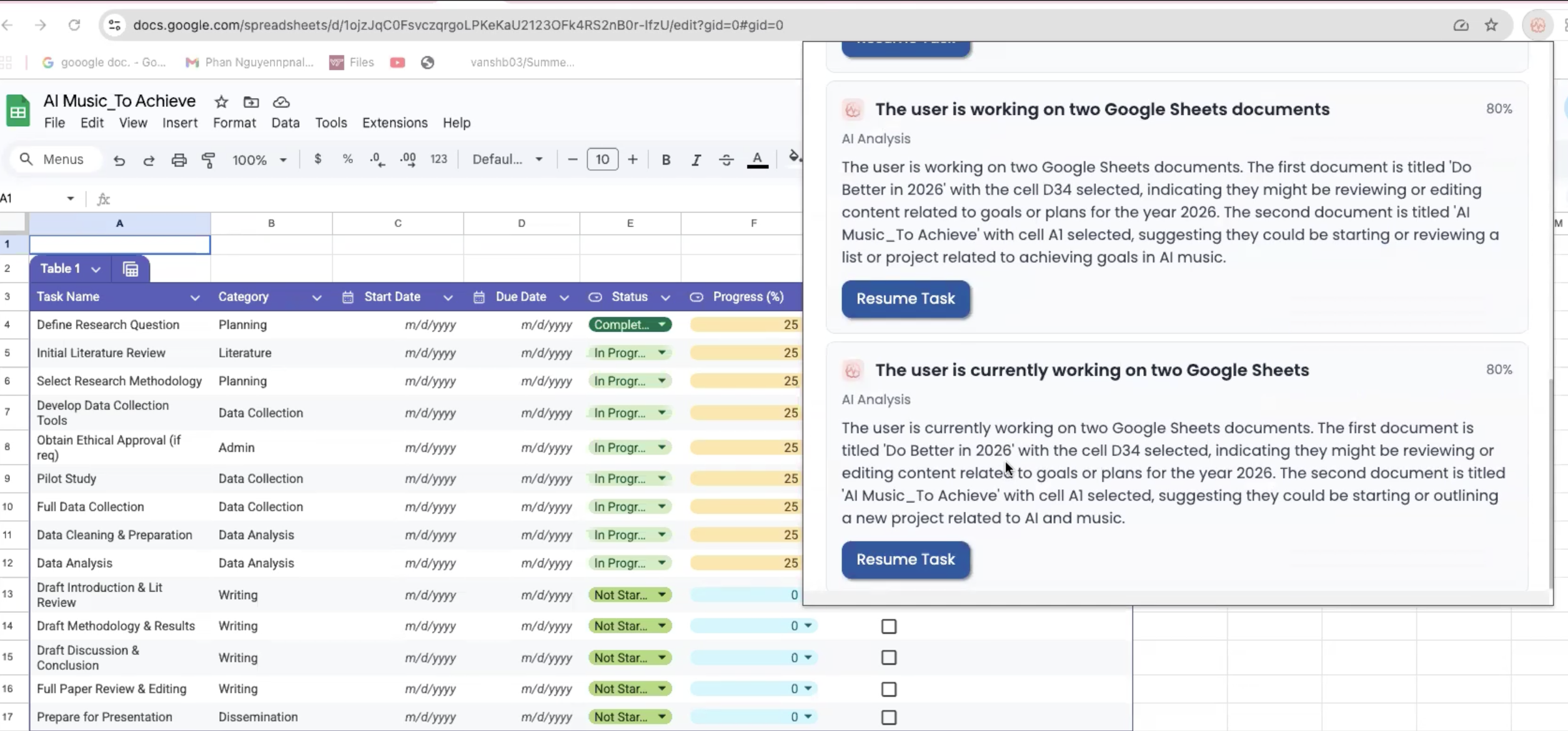Image resolution: width=1568 pixels, height=731 pixels.
Task: Expand the Table 1 name dropdown
Action: tap(96, 269)
